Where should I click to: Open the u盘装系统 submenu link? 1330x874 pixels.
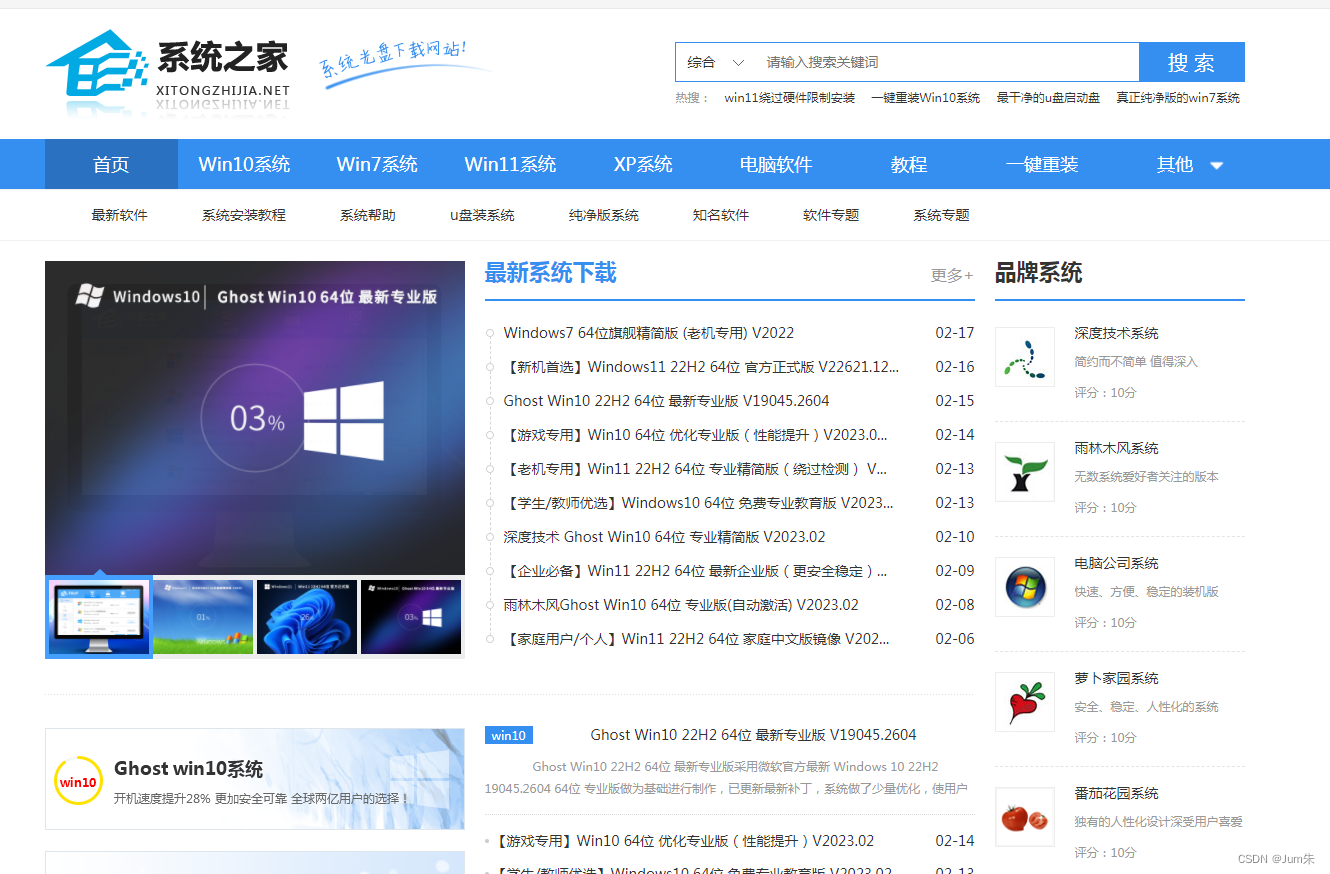482,215
